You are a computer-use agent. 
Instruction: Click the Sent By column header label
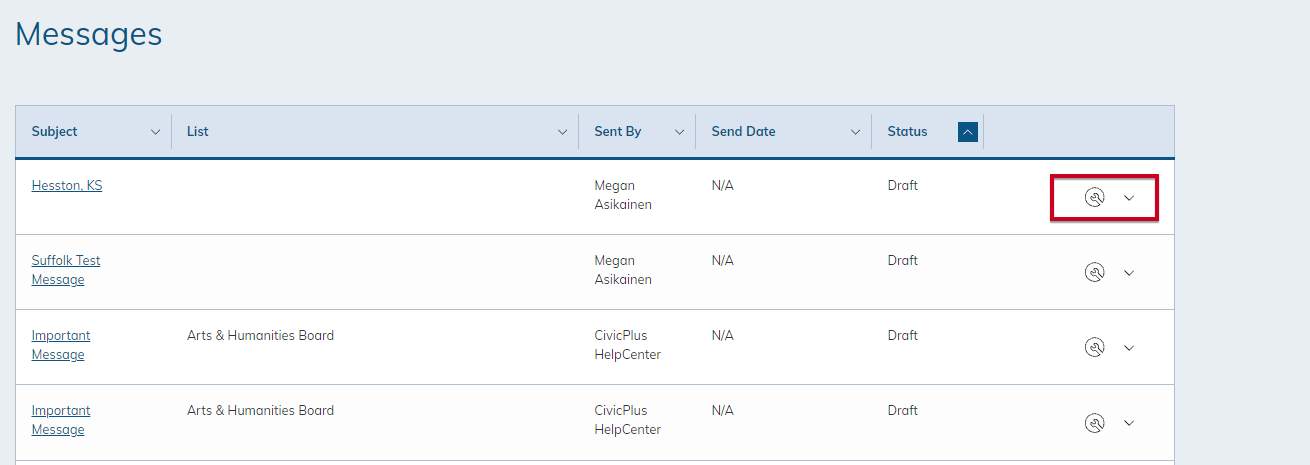pos(618,132)
